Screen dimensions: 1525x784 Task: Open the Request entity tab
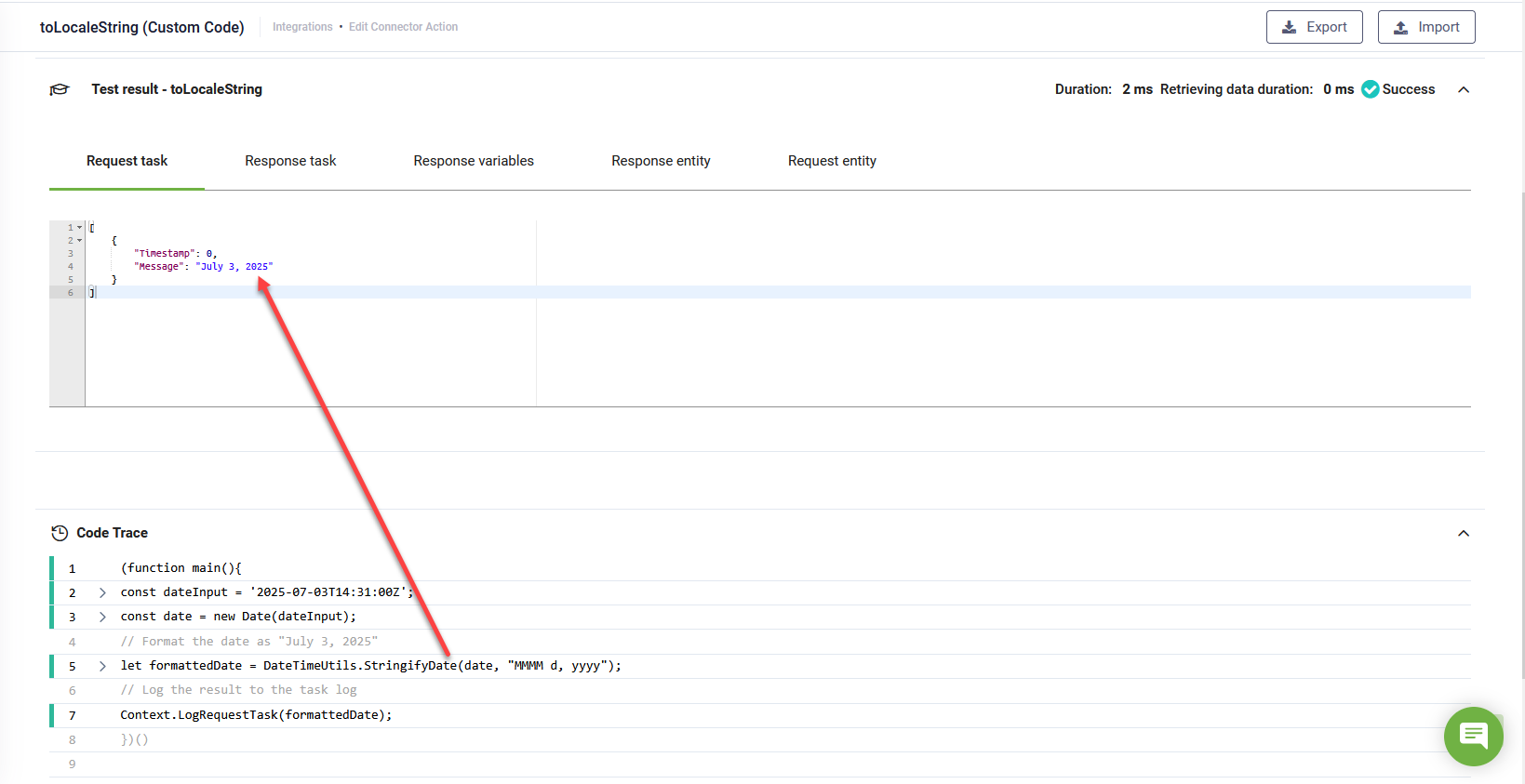pos(832,161)
